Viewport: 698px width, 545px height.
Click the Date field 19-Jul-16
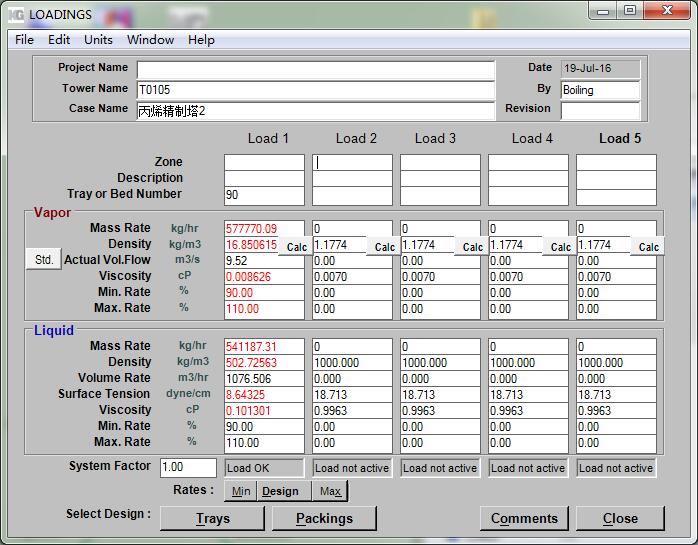pyautogui.click(x=600, y=69)
